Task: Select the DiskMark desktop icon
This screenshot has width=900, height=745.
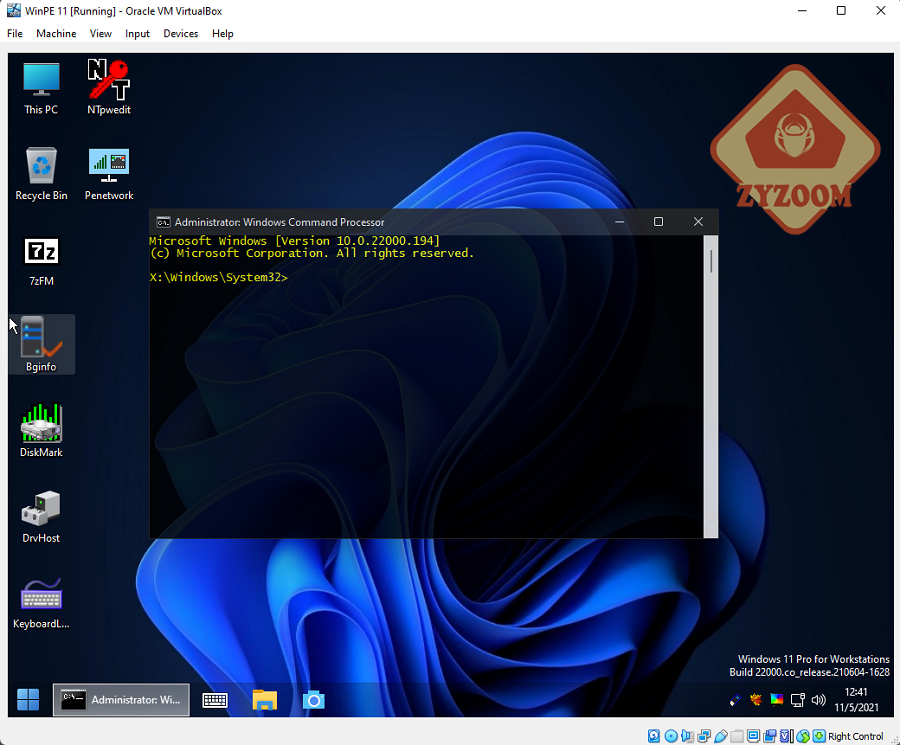Action: pos(41,430)
